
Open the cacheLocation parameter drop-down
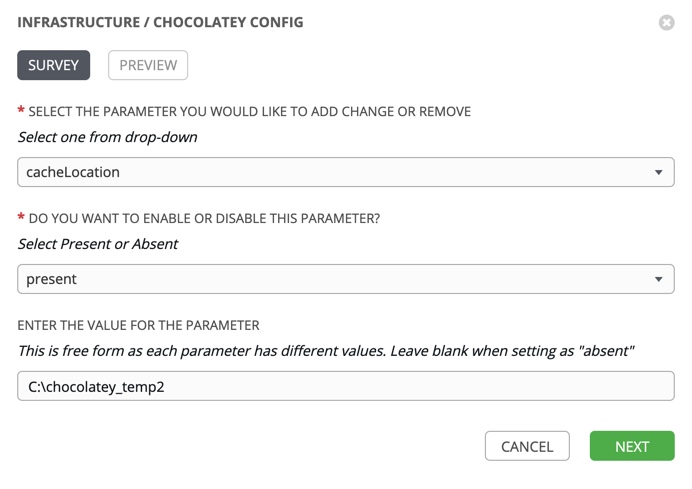[x=345, y=172]
